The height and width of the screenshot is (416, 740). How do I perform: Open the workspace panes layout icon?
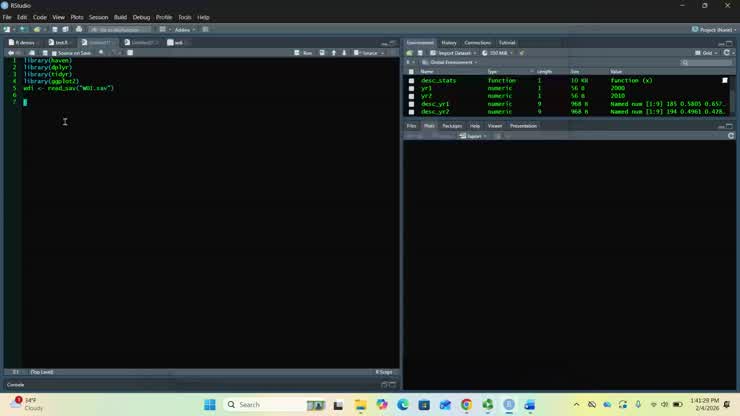163,29
